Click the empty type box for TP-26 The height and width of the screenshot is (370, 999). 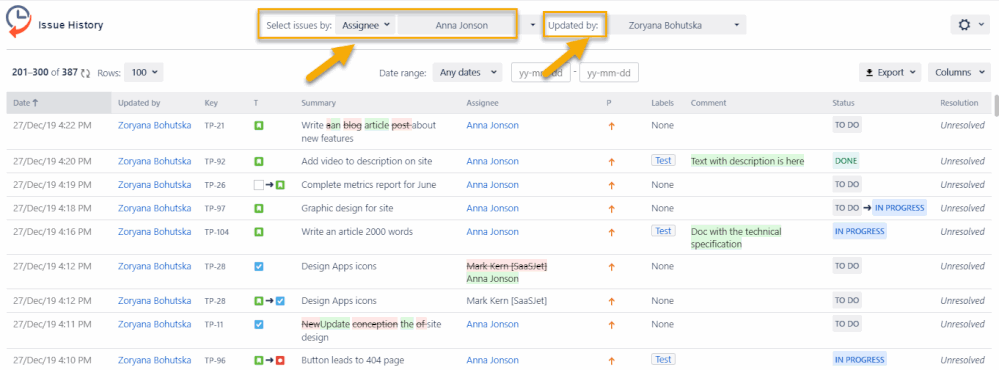[258, 185]
